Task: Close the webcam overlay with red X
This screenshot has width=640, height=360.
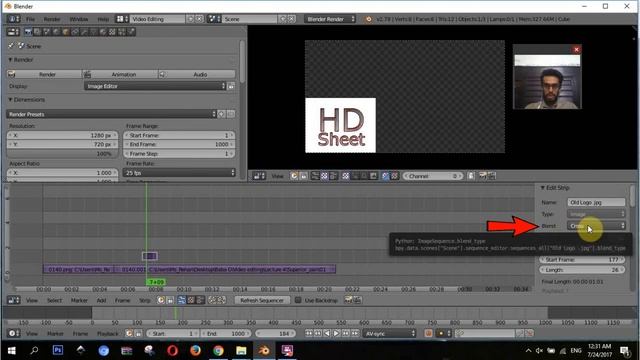Action: 576,49
